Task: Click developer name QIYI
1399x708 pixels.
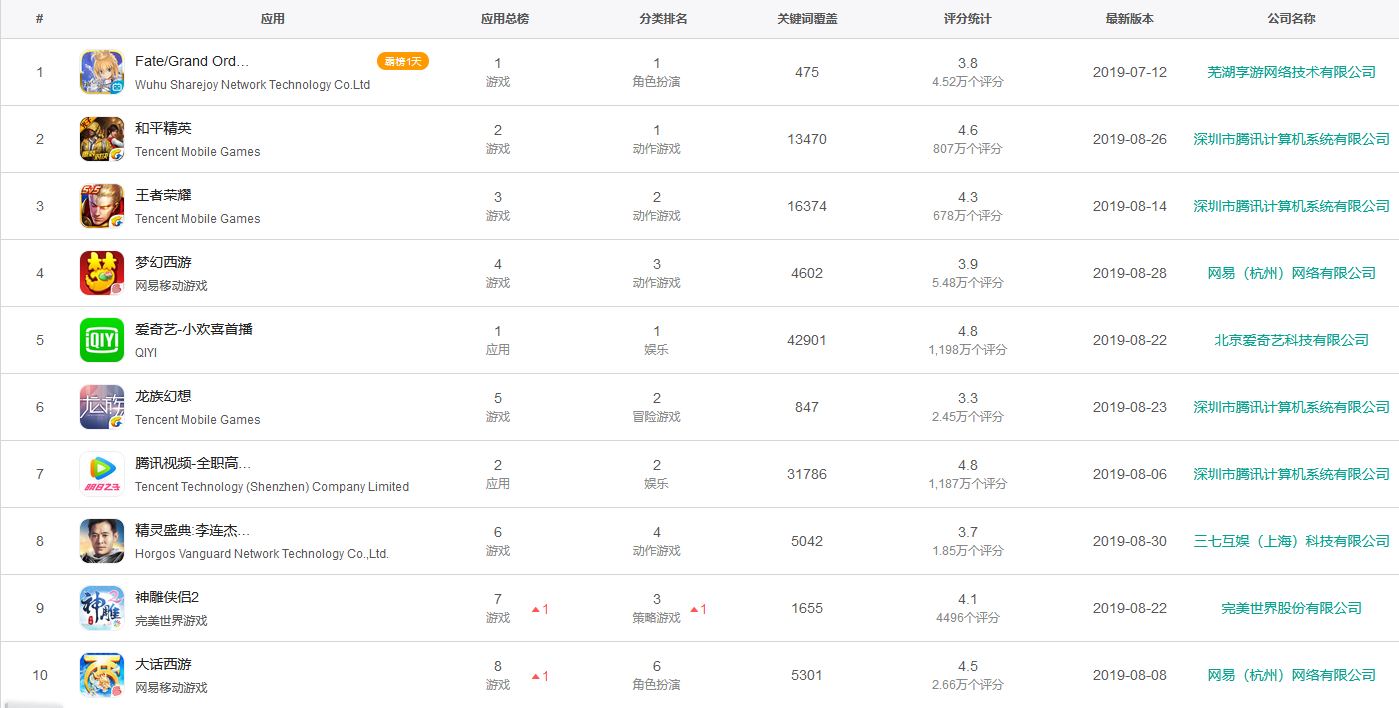Action: (146, 353)
